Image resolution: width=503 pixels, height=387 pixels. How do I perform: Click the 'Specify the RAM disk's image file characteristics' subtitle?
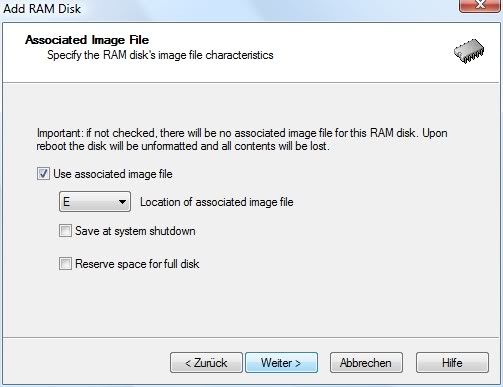(x=160, y=55)
